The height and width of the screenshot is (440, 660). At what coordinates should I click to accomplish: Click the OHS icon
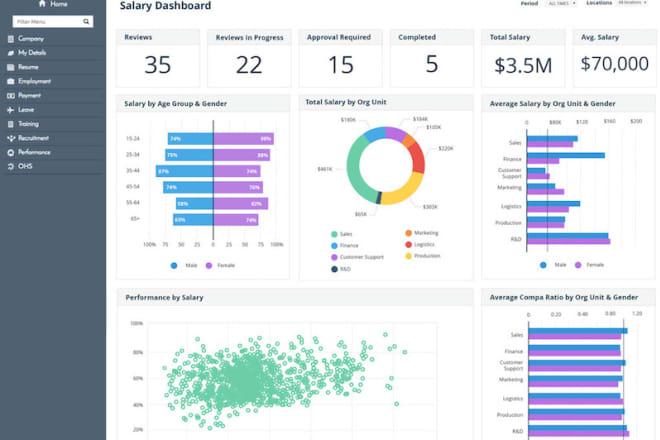[x=11, y=166]
